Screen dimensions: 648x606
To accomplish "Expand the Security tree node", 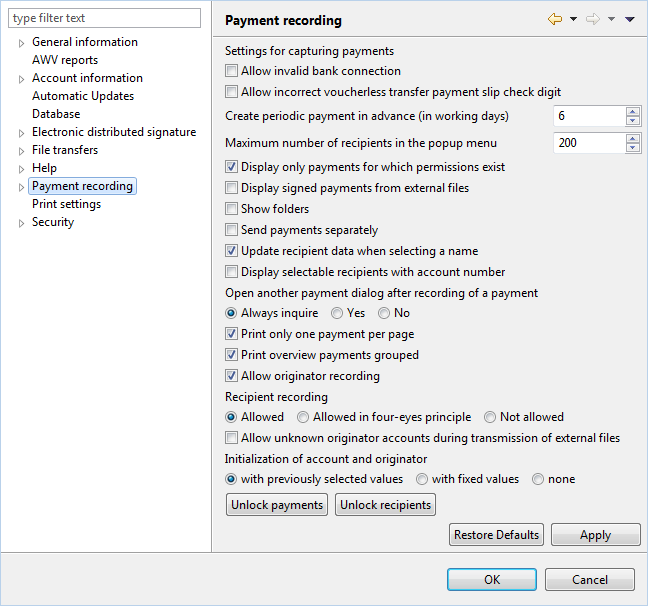I will (x=21, y=223).
